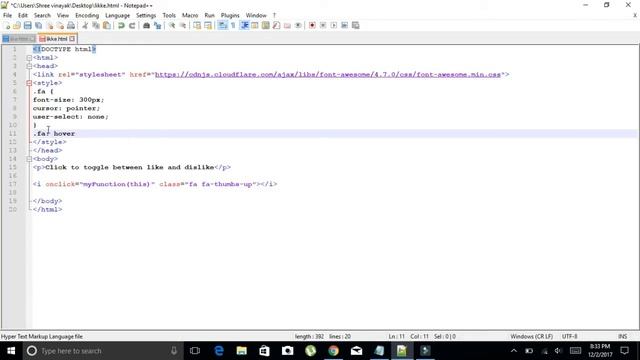Click line number 17 in the margin
This screenshot has height=360, width=640.
pos(13,184)
